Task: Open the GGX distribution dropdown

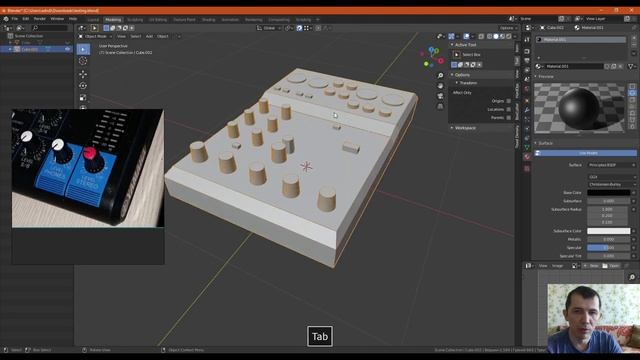Action: [612, 177]
